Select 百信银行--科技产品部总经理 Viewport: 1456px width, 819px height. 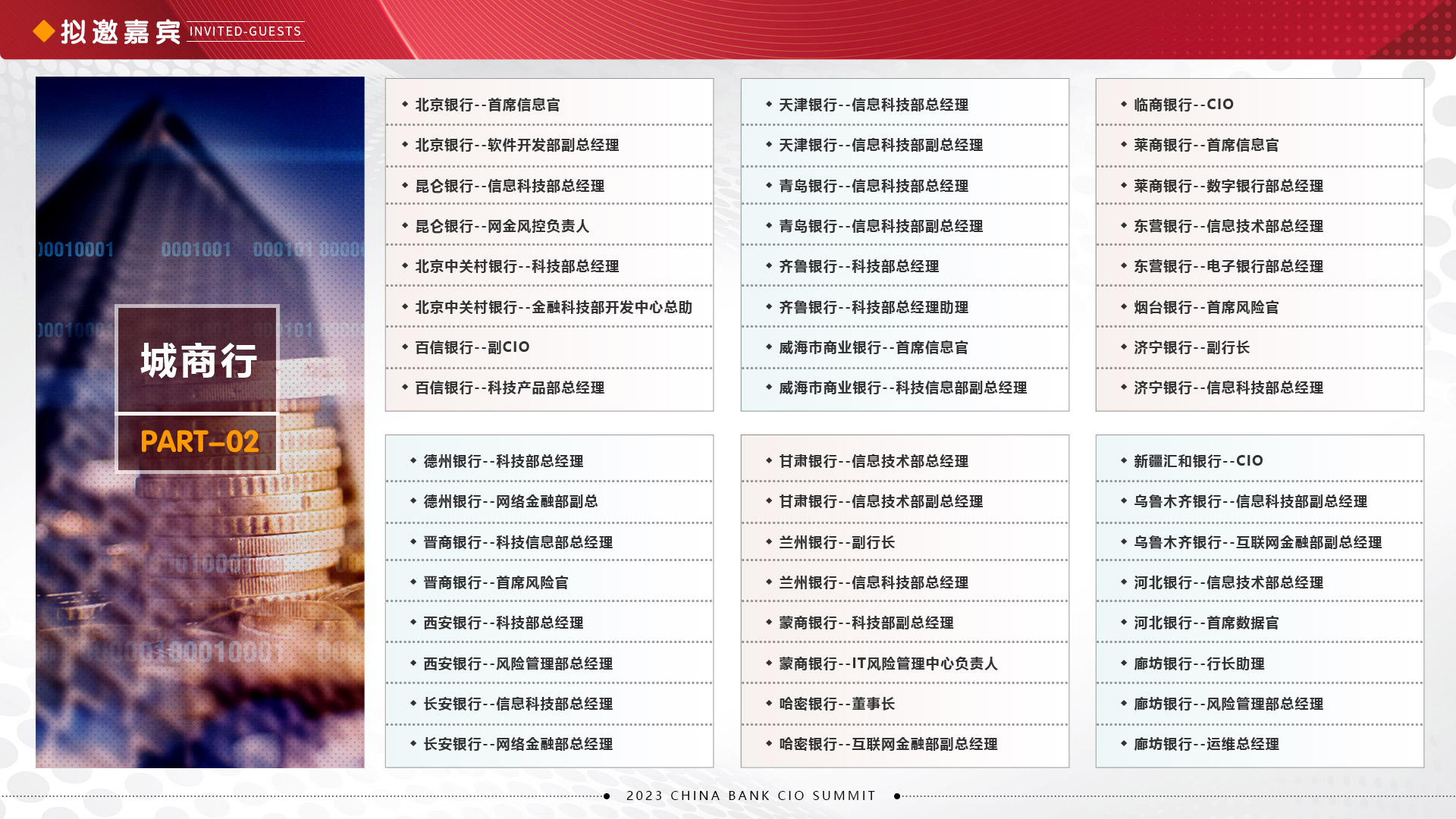point(510,388)
